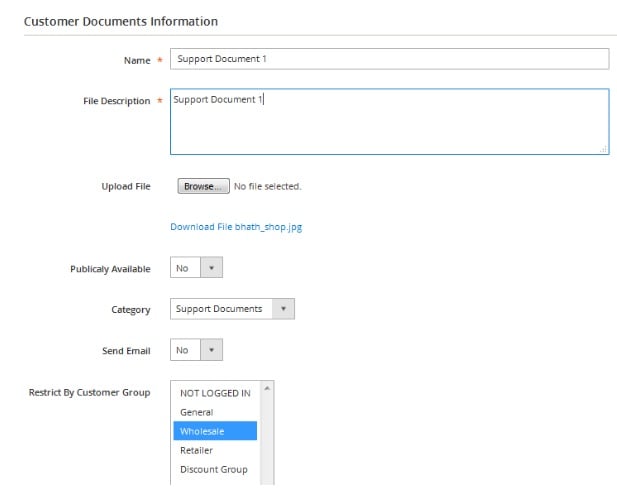Click the Upload File label
The height and width of the screenshot is (489, 617).
click(126, 186)
